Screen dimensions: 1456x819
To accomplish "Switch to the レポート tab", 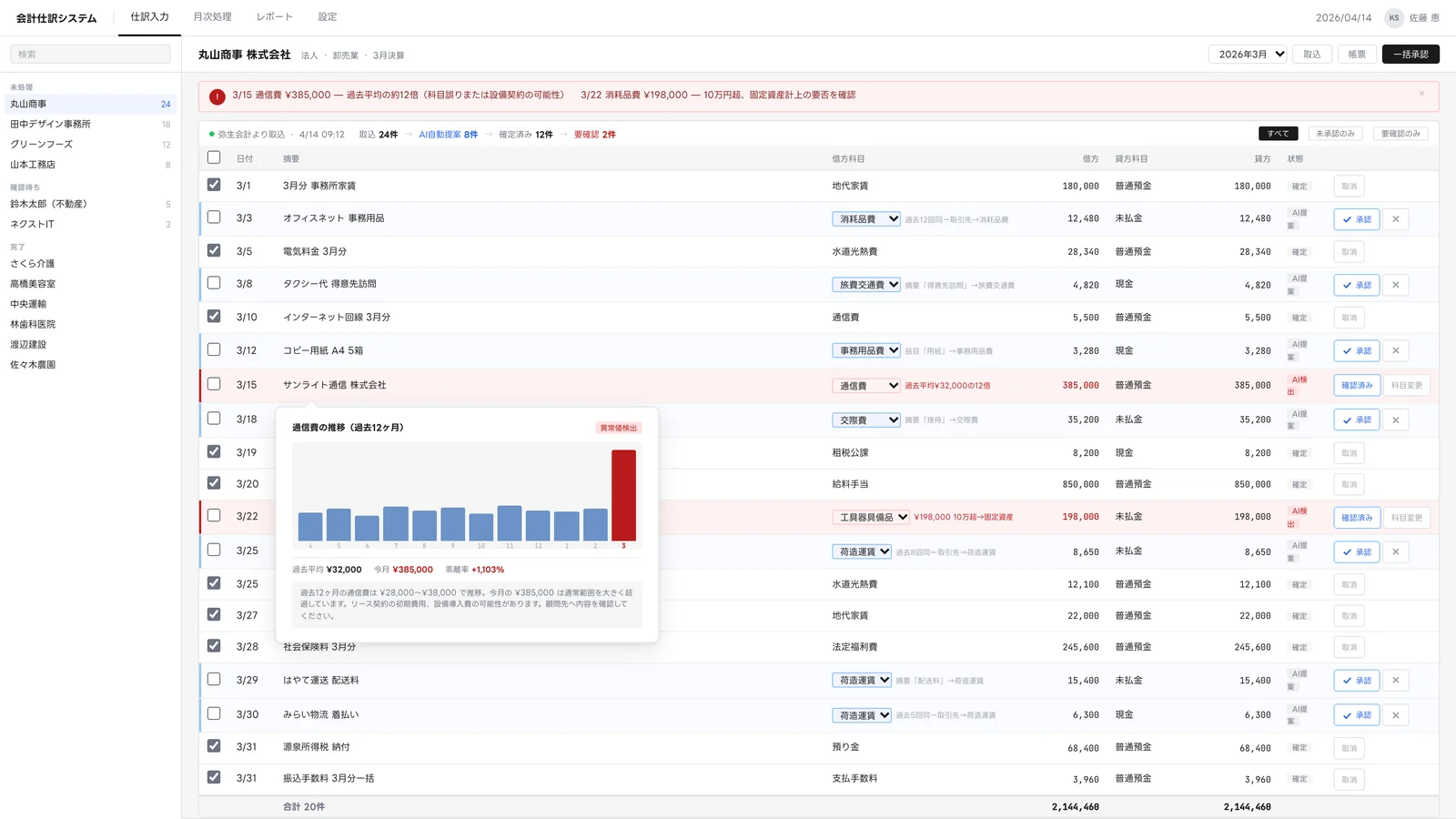I will [x=275, y=17].
